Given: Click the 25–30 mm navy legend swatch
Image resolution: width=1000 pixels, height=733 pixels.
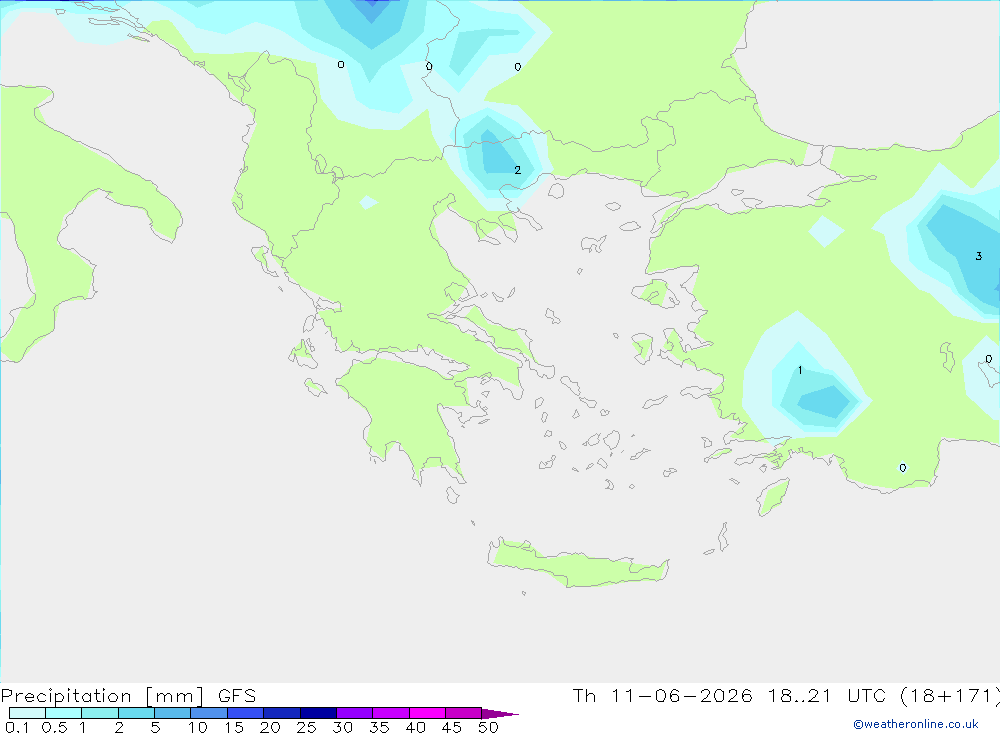Looking at the screenshot, I should [x=318, y=713].
